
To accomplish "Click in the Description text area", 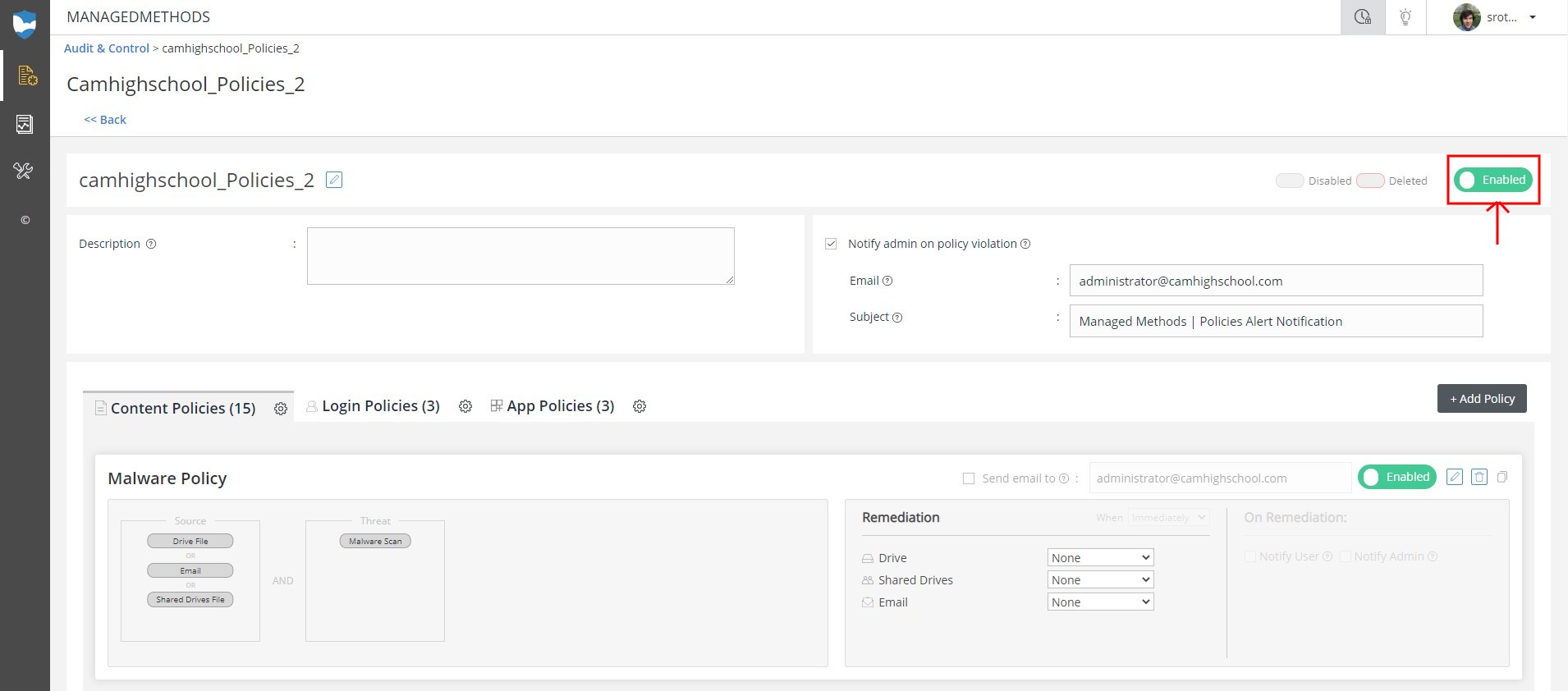I will coord(520,256).
